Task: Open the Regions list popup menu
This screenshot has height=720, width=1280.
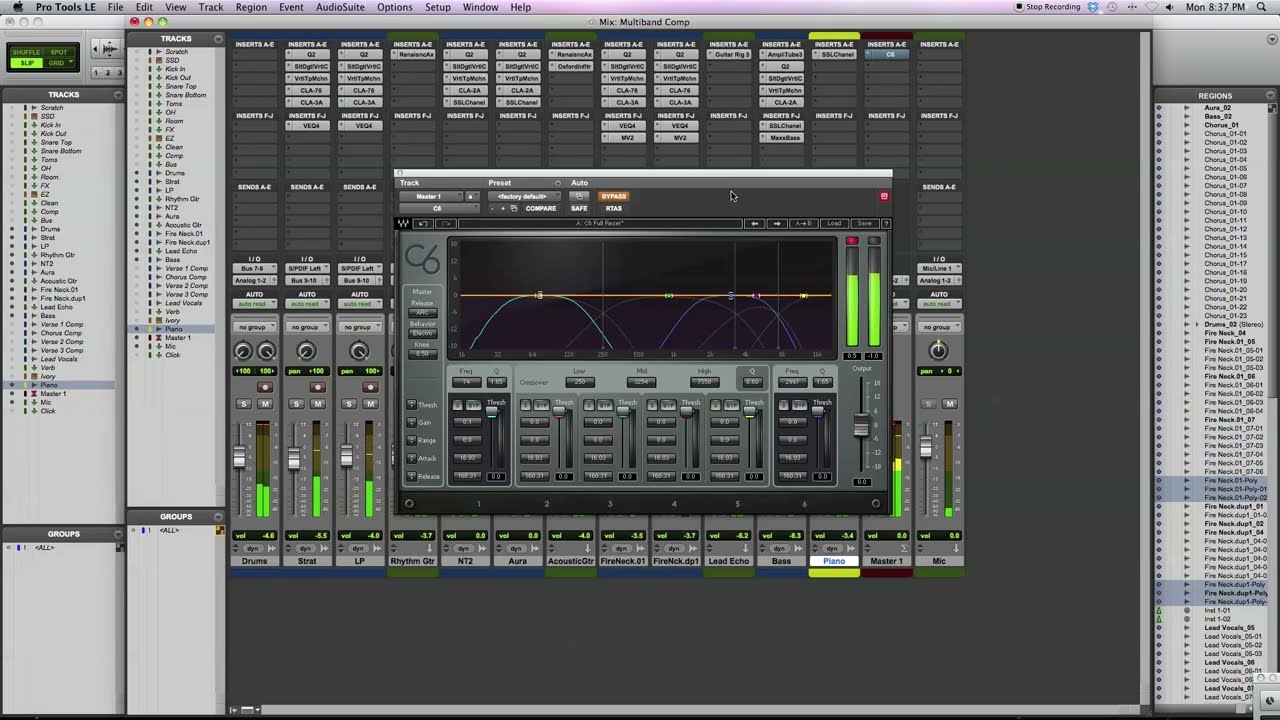Action: tap(1270, 96)
